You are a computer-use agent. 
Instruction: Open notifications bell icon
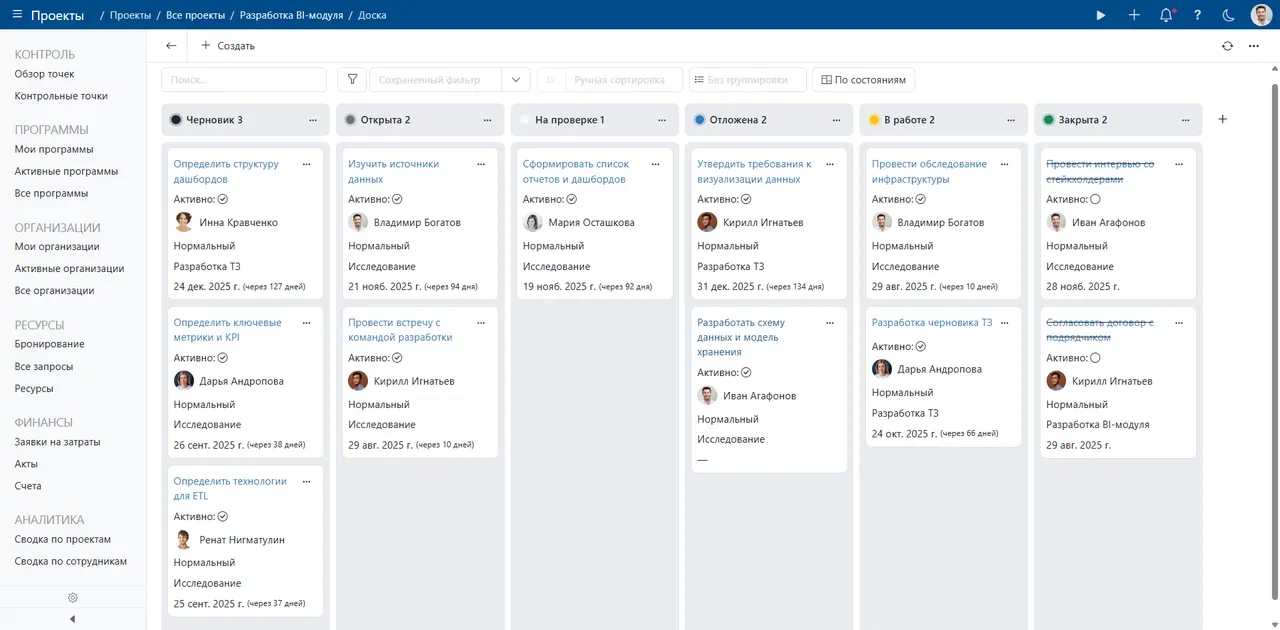[1165, 15]
